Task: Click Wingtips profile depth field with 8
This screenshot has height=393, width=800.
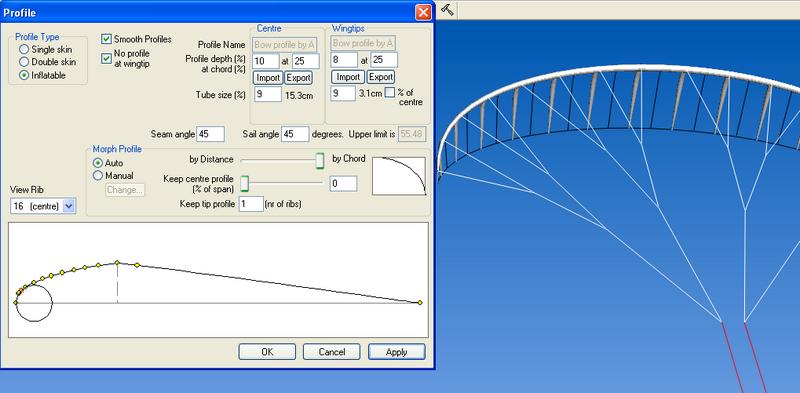Action: point(344,60)
